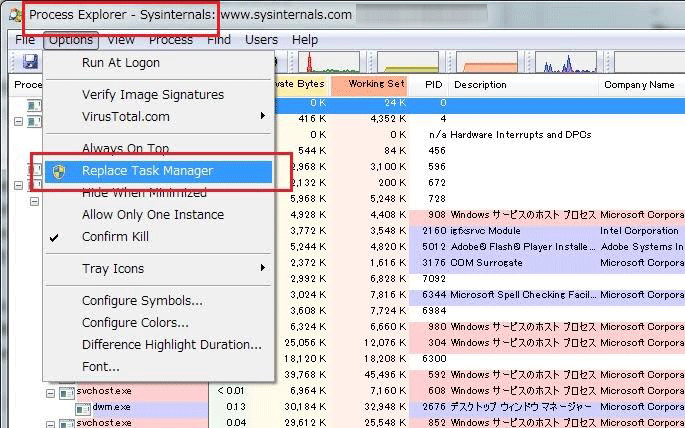The height and width of the screenshot is (428, 685).
Task: Click the dwm.exe process icon
Action: coord(83,408)
